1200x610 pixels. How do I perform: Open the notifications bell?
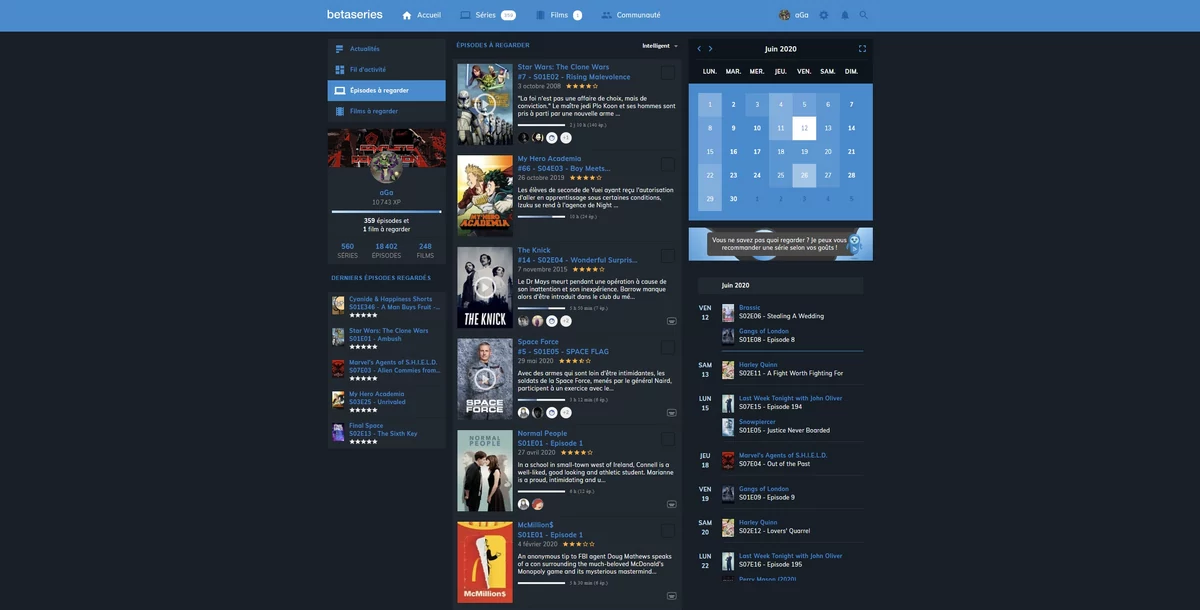844,15
